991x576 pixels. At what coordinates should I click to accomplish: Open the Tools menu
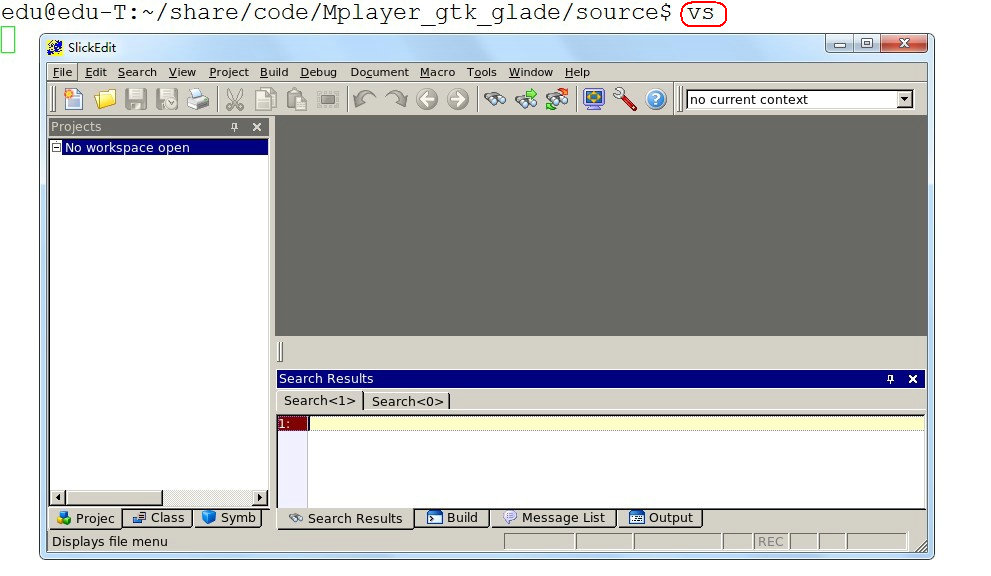tap(482, 72)
